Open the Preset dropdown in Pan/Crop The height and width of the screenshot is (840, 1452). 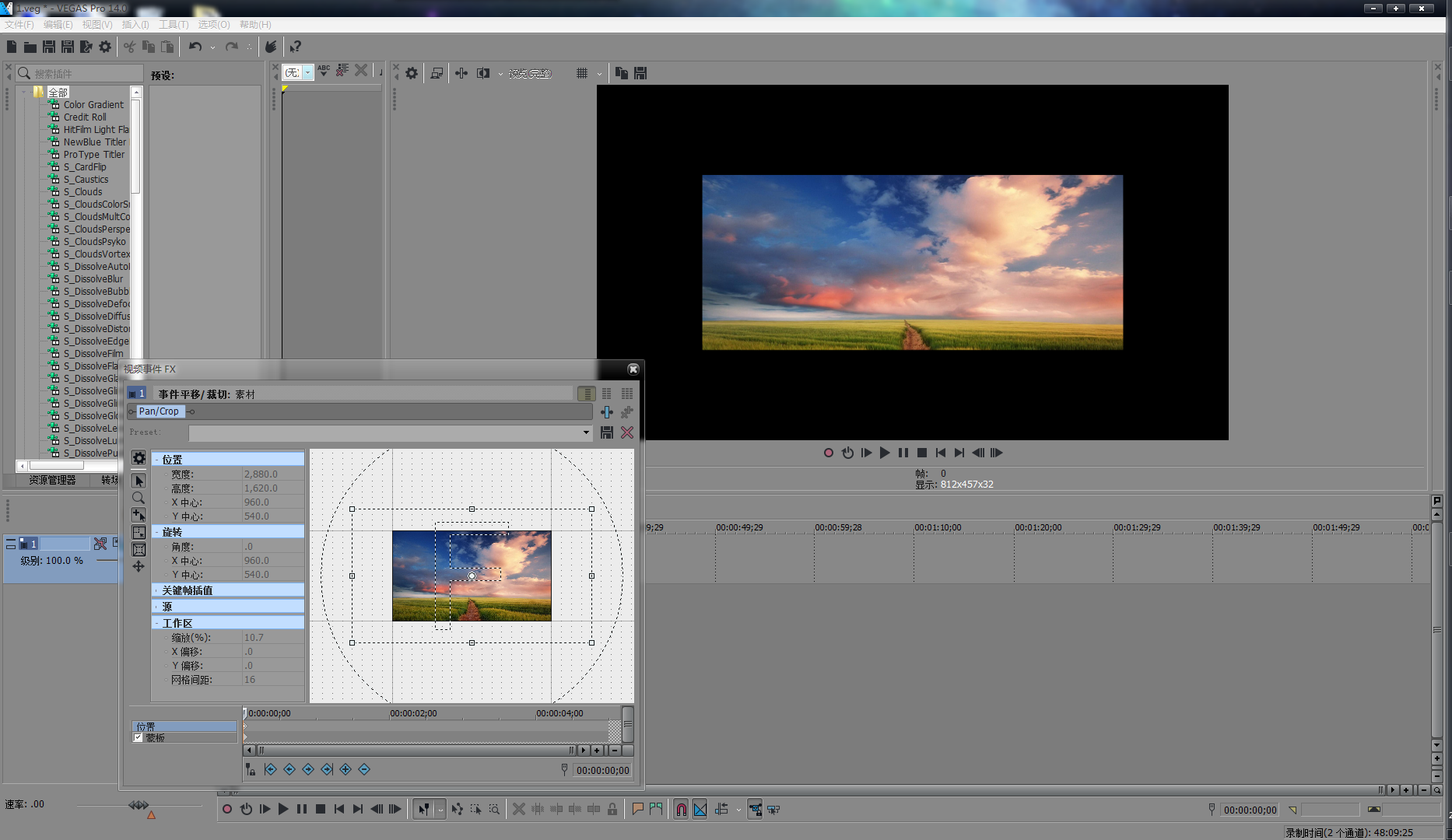pos(586,432)
